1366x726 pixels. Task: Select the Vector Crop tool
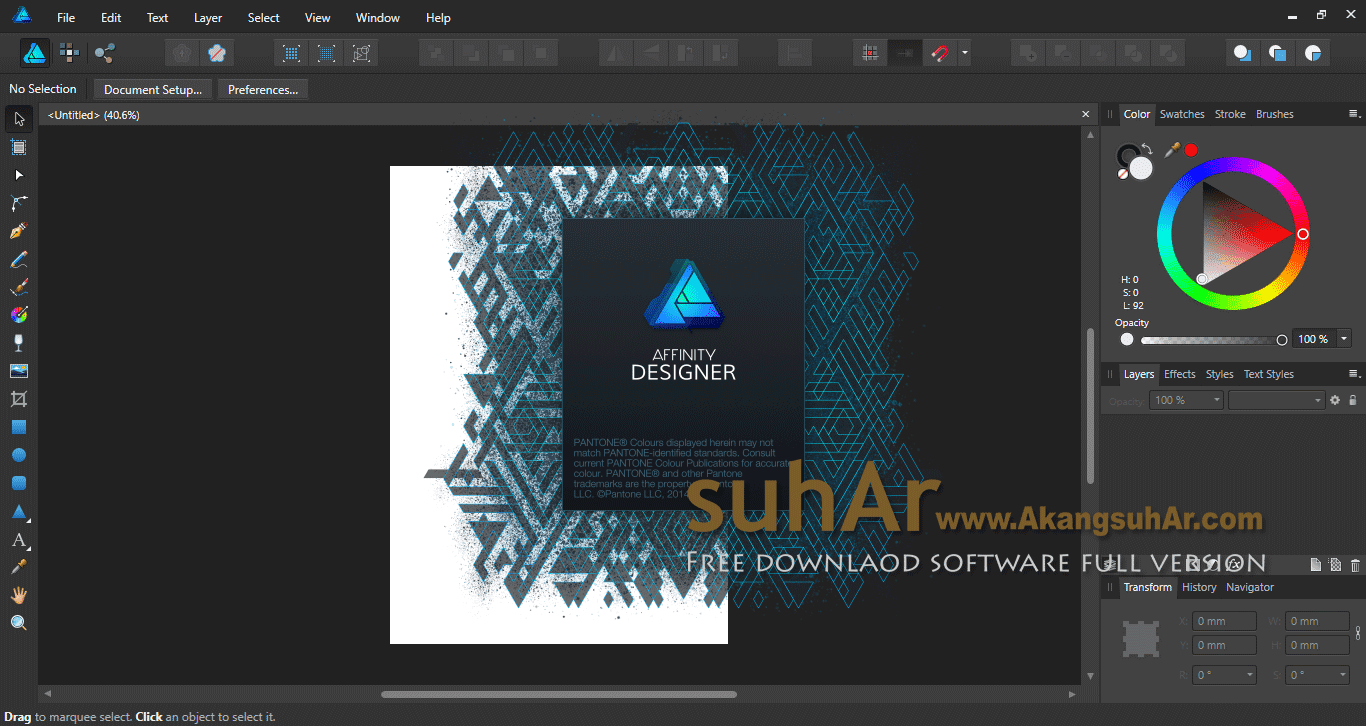coord(19,399)
